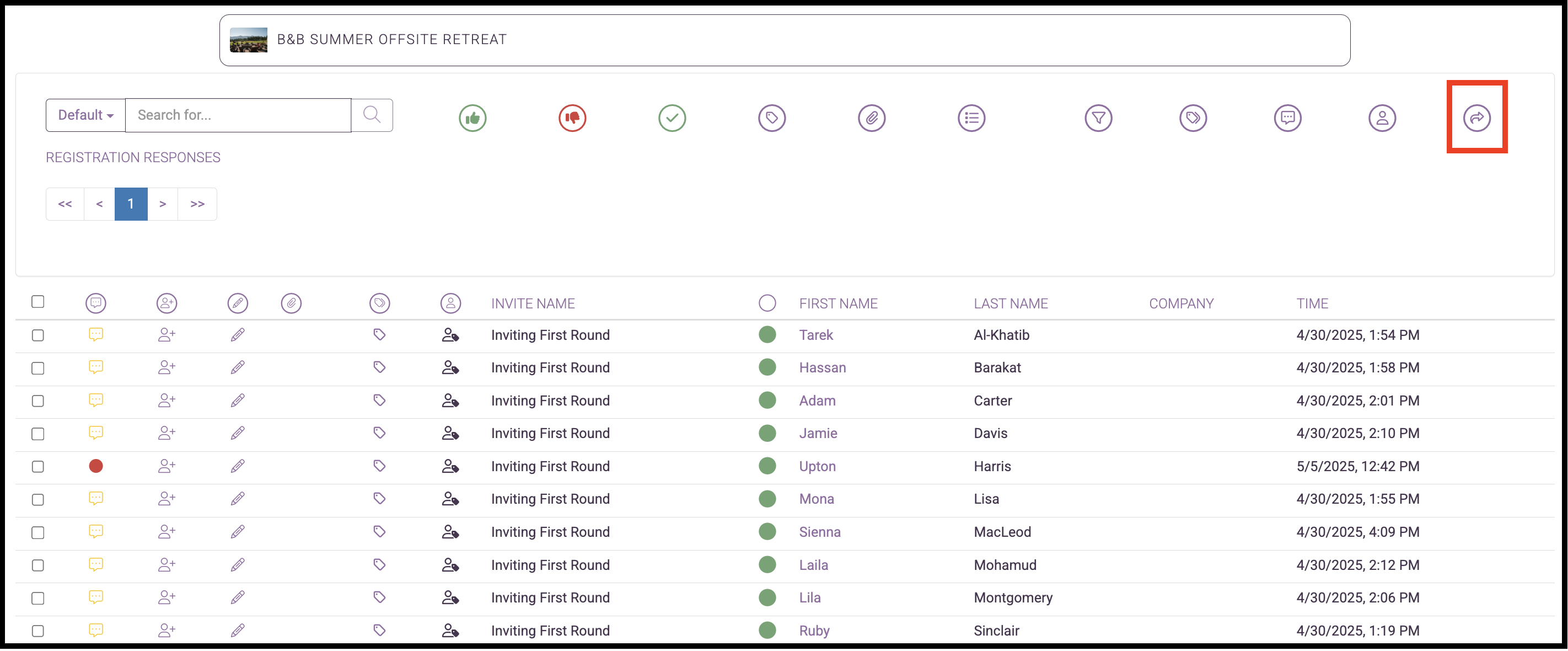The height and width of the screenshot is (651, 1568).
Task: Open the filter funnel icon
Action: click(1098, 118)
